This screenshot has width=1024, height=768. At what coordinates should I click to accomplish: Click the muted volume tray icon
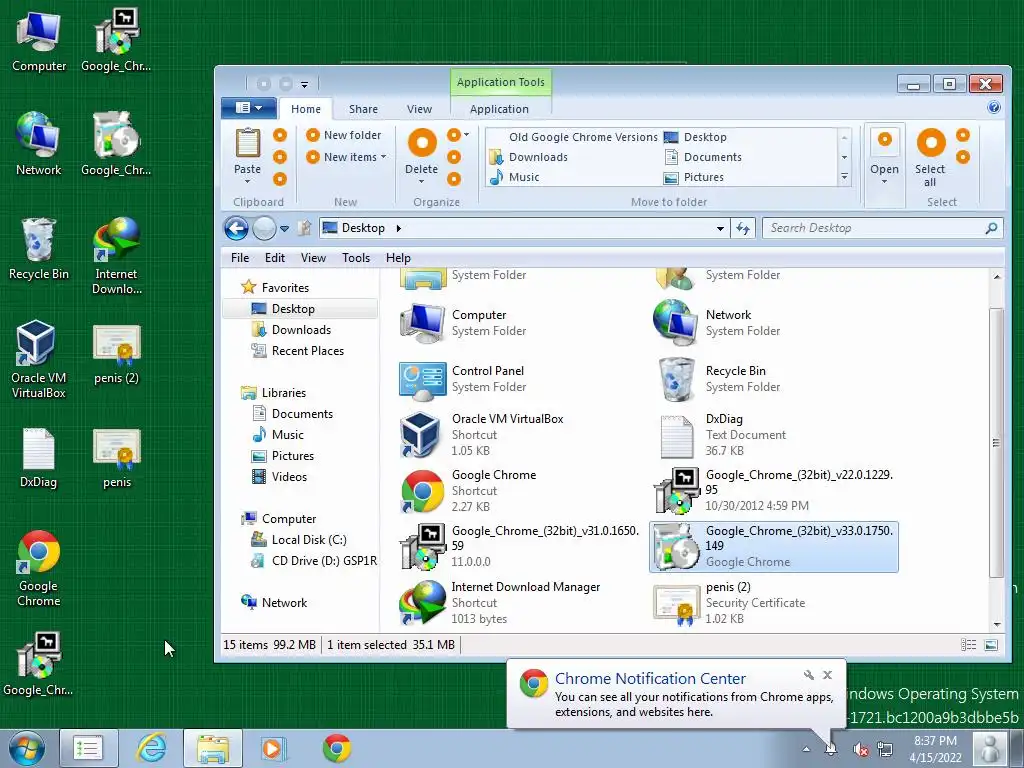[861, 750]
